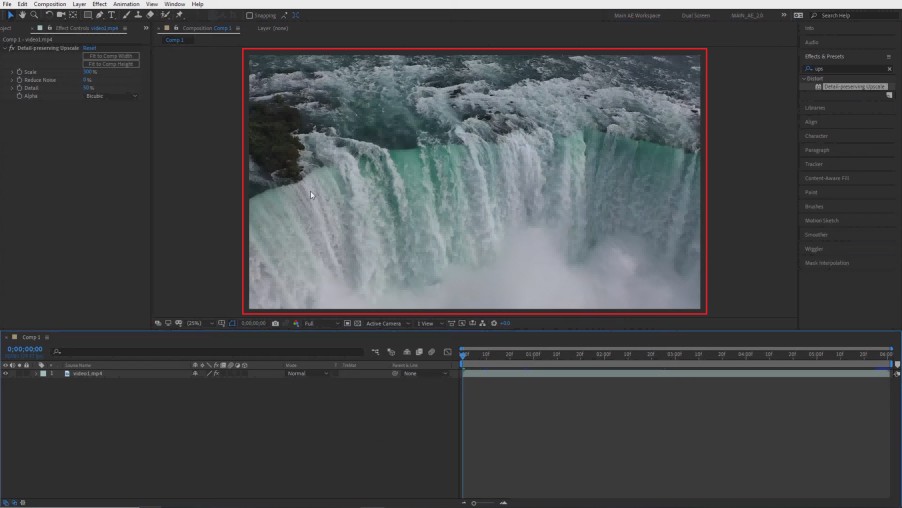902x508 pixels.
Task: Enable motion blur icon in timeline
Action: 431,352
